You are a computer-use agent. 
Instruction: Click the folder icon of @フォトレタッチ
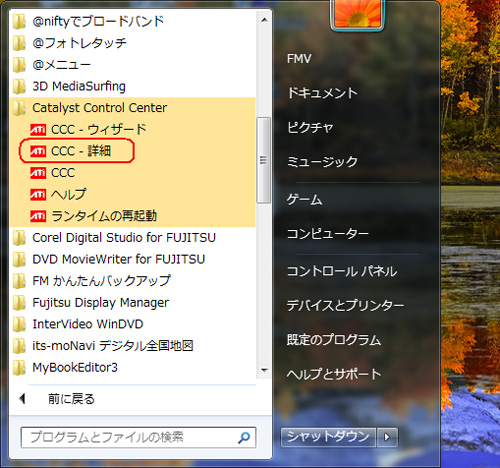(x=19, y=43)
